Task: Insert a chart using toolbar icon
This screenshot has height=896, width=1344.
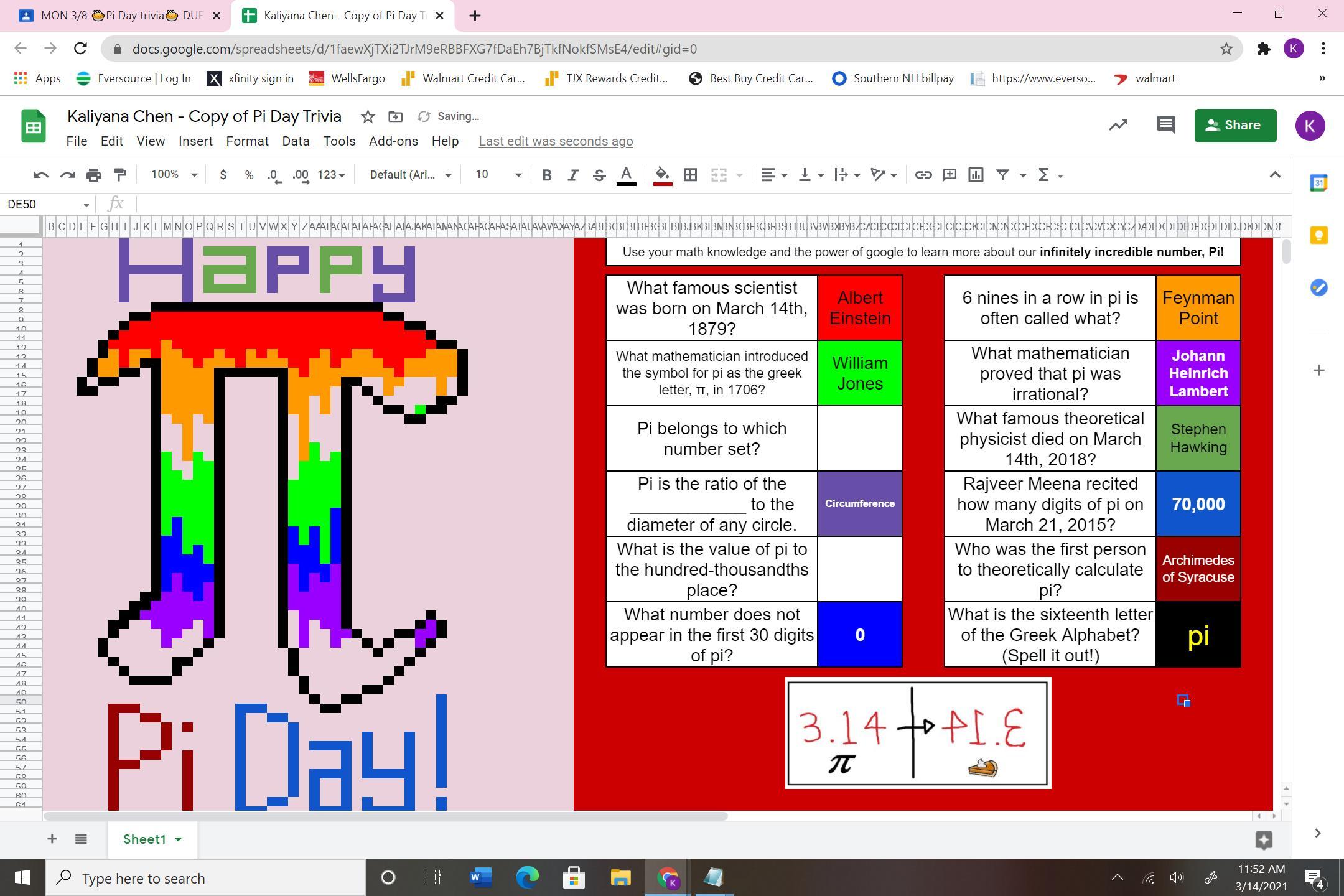Action: (976, 175)
